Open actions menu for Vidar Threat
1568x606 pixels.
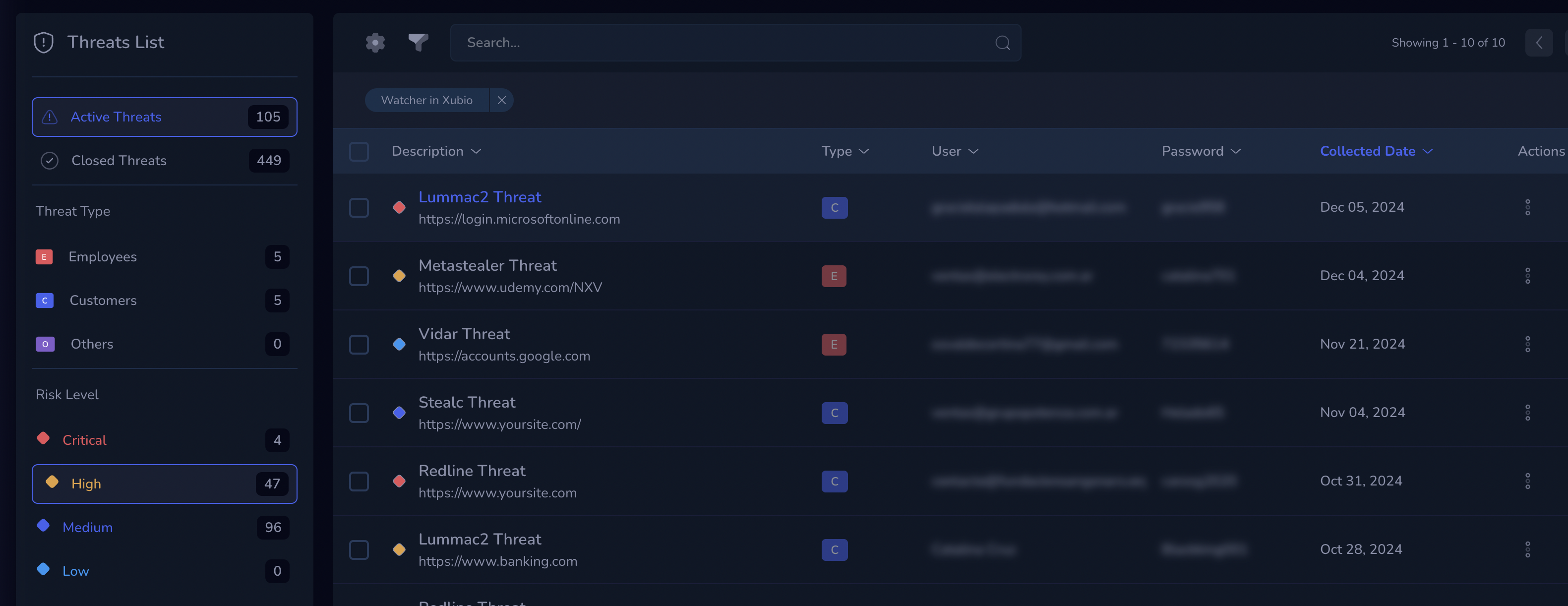click(x=1527, y=344)
